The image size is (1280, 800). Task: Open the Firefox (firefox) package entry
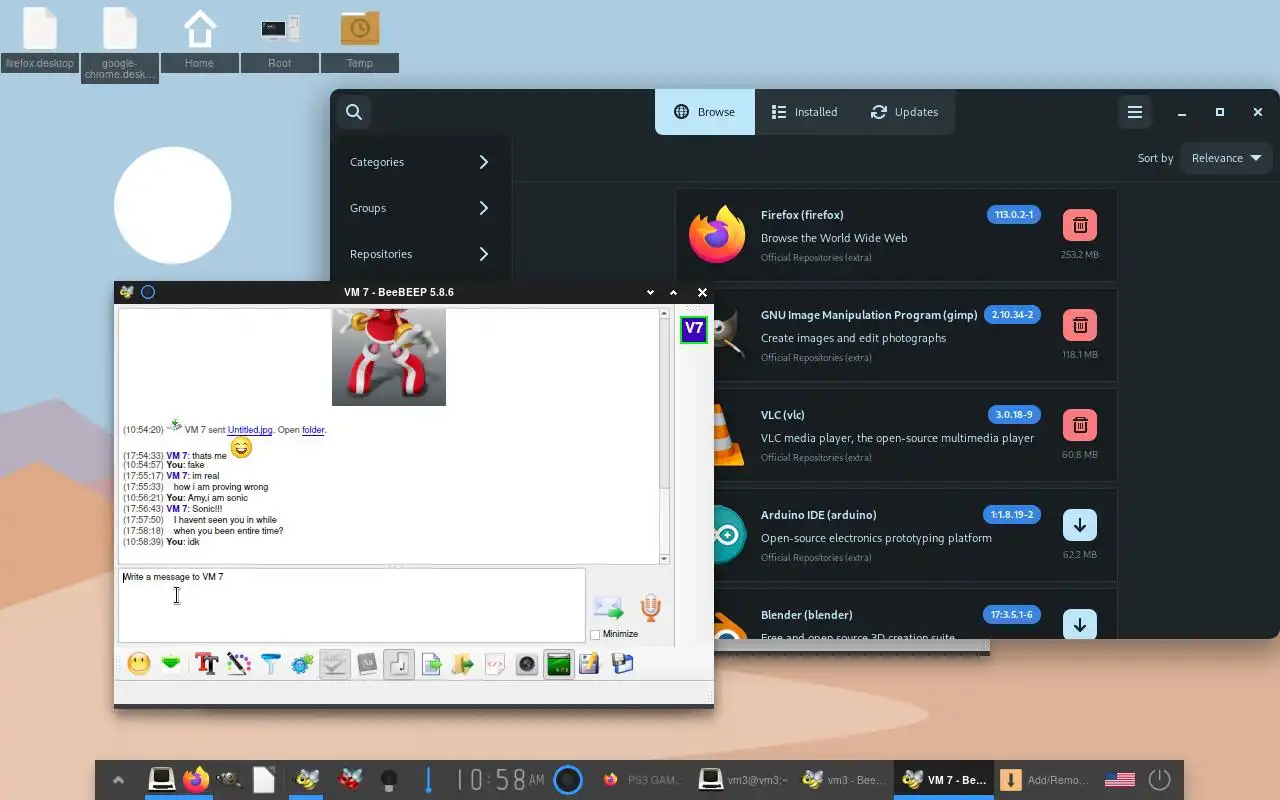(896, 235)
